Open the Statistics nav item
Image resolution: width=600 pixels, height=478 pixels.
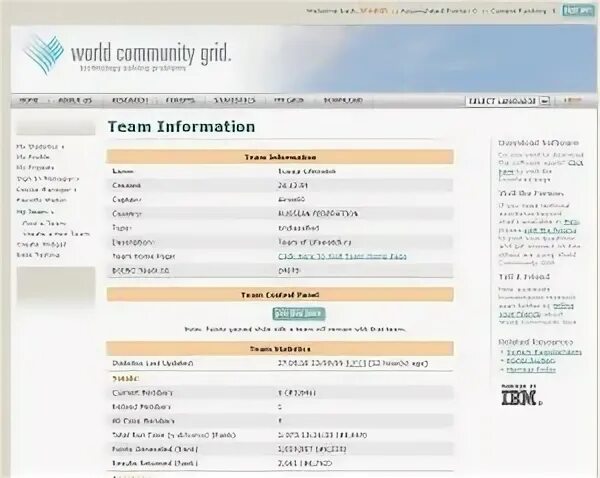[234, 101]
